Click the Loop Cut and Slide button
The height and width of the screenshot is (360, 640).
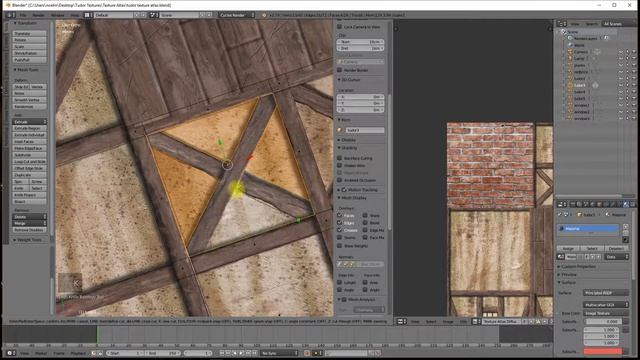coord(30,162)
